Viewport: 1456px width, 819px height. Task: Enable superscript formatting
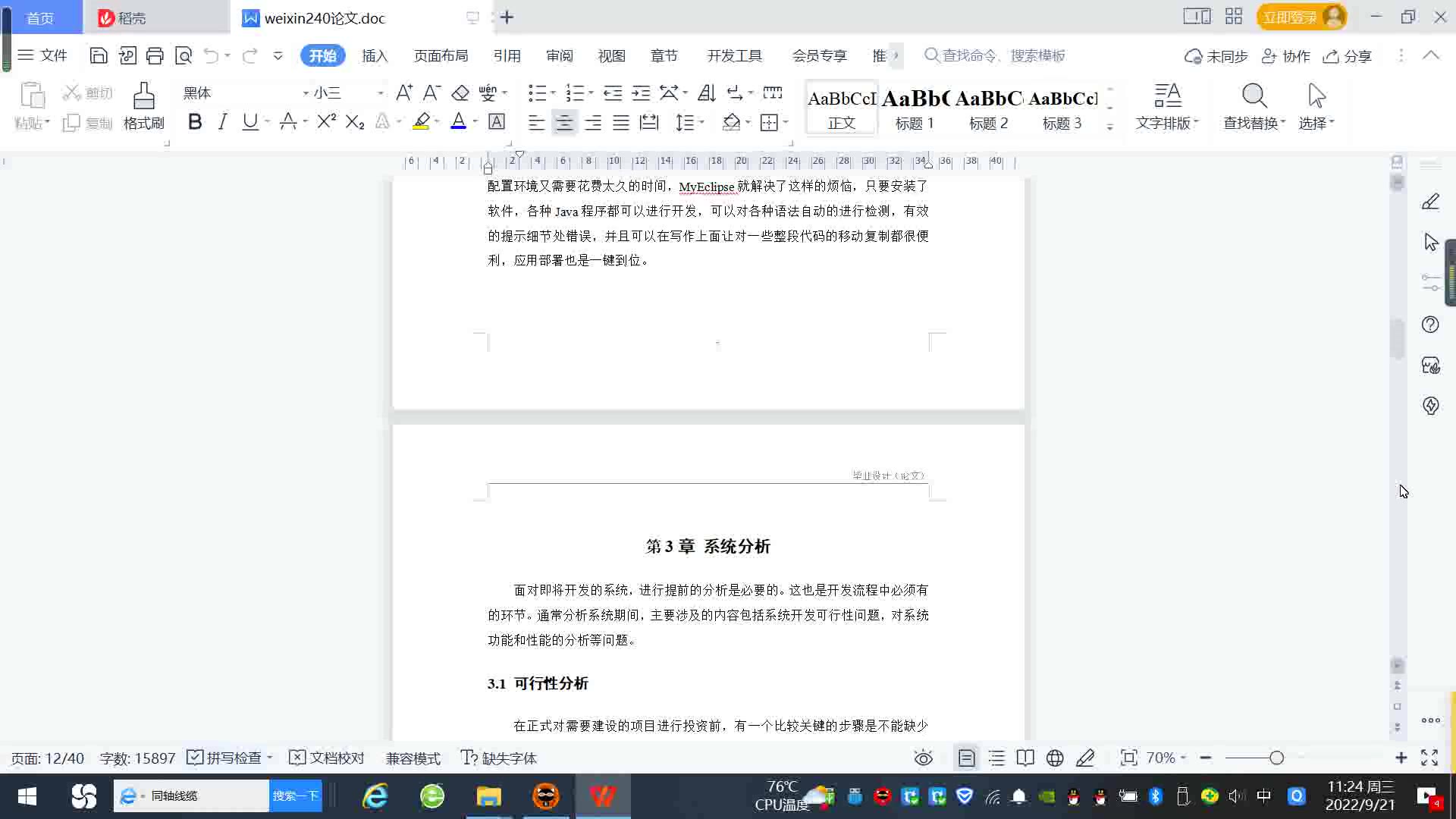[326, 122]
